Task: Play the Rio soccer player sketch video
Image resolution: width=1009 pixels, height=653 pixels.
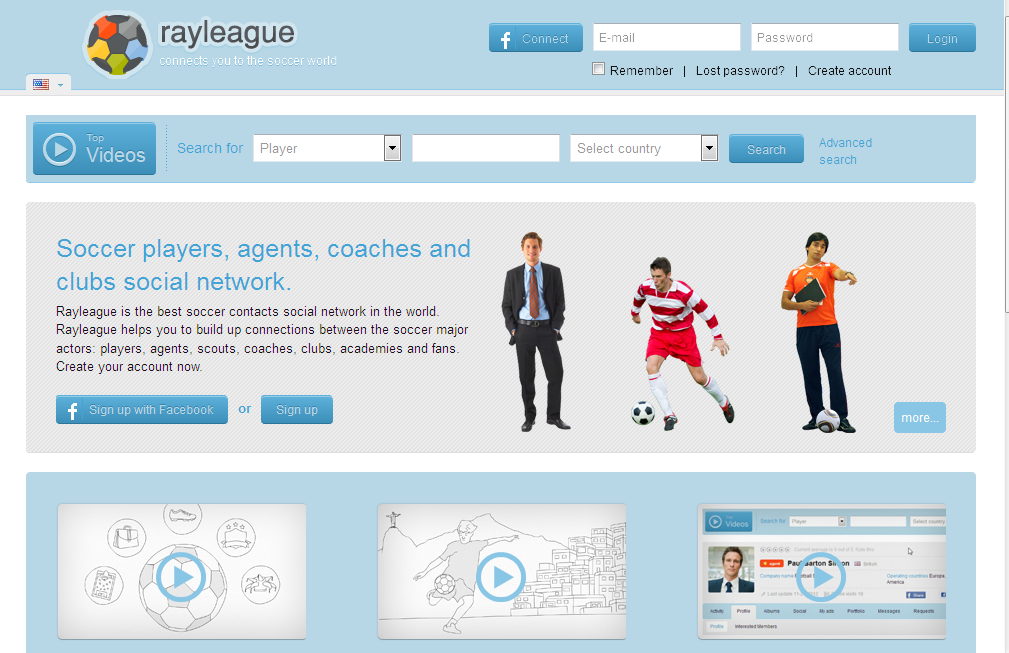Action: (501, 576)
